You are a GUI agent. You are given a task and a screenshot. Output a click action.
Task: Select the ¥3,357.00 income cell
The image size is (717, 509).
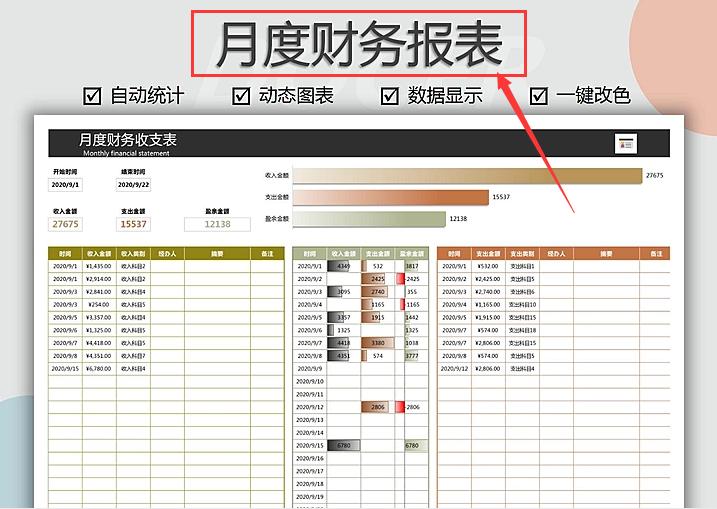[99, 317]
